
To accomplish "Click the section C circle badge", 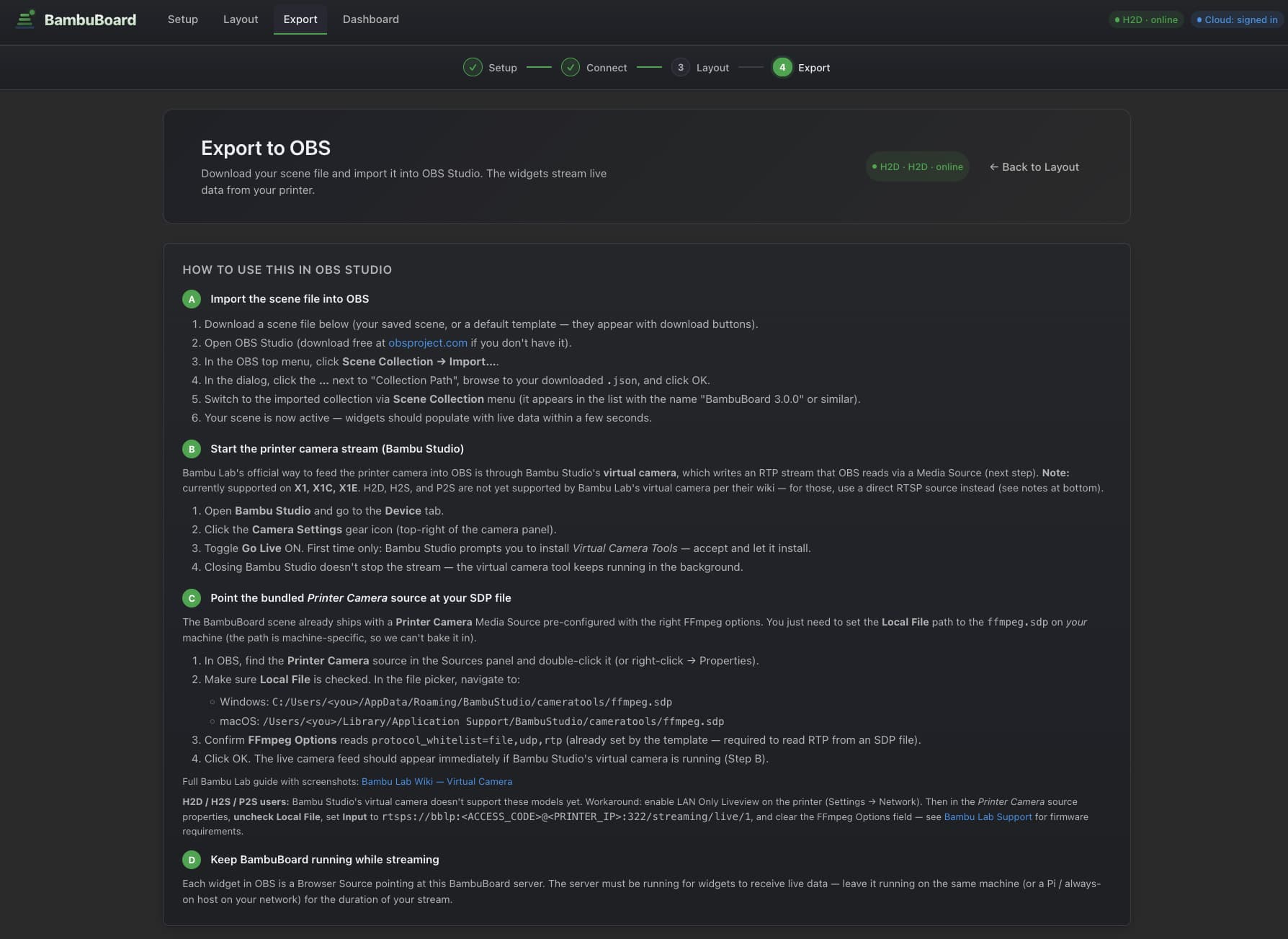I will pos(192,598).
